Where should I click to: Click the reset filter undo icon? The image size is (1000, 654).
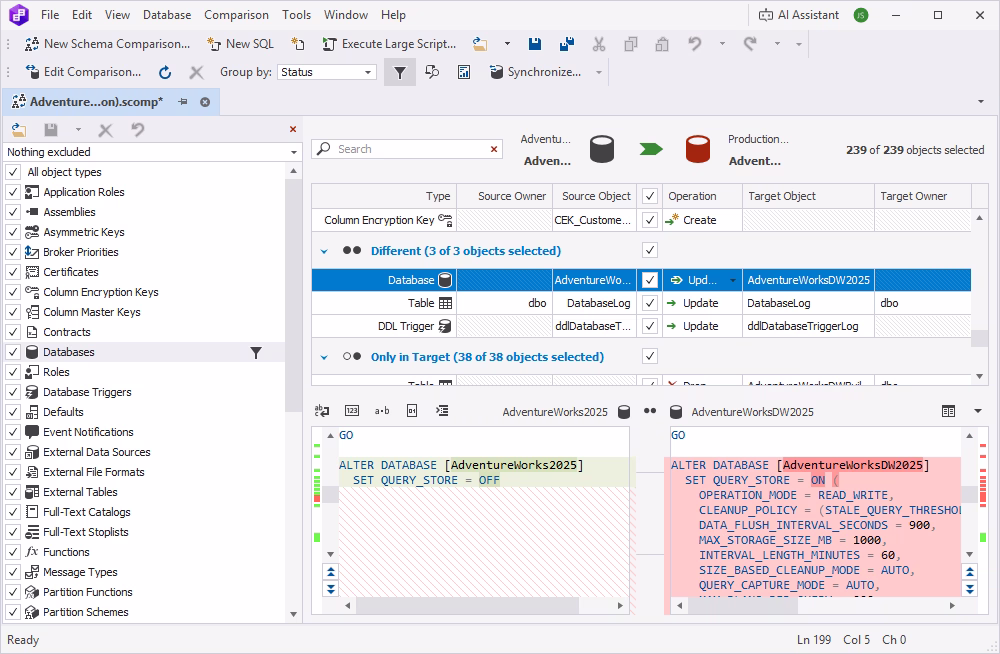(x=138, y=130)
